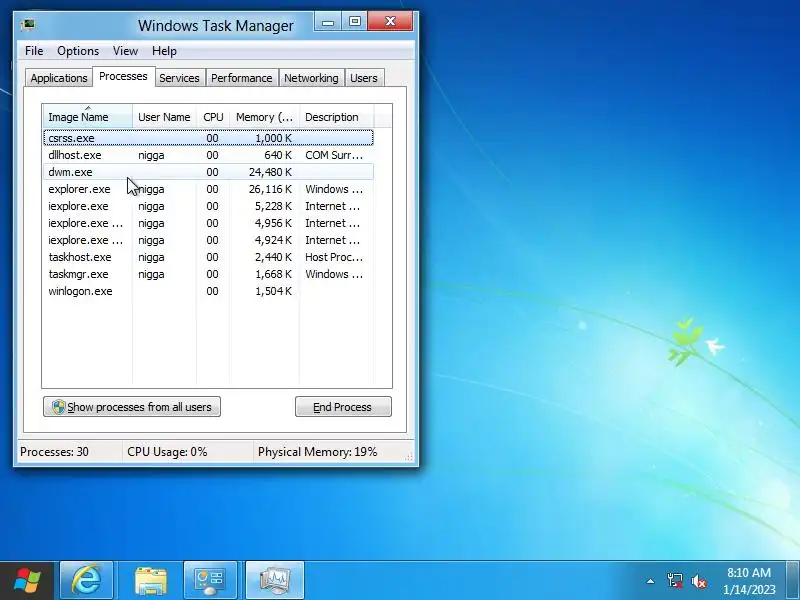
Task: Open the clock showing 8:10 AM
Action: click(x=748, y=581)
